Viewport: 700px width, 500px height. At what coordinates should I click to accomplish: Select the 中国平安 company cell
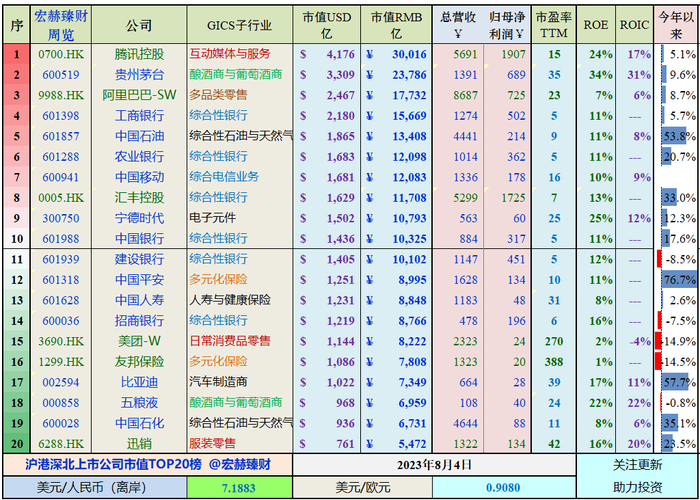(x=139, y=280)
